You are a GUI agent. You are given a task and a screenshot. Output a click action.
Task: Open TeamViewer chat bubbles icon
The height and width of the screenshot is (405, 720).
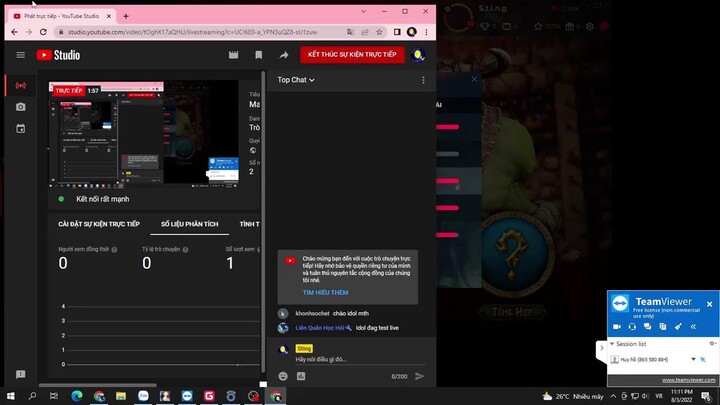tap(647, 327)
